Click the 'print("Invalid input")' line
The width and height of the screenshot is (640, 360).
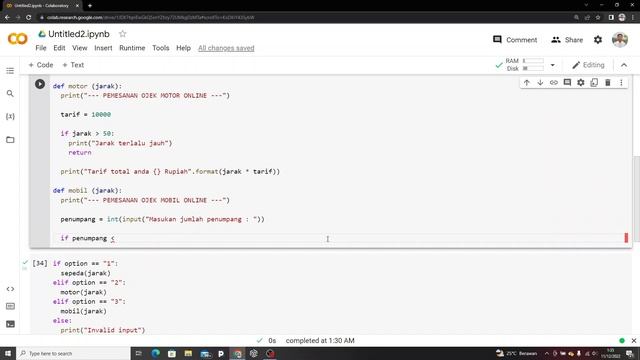tap(103, 330)
